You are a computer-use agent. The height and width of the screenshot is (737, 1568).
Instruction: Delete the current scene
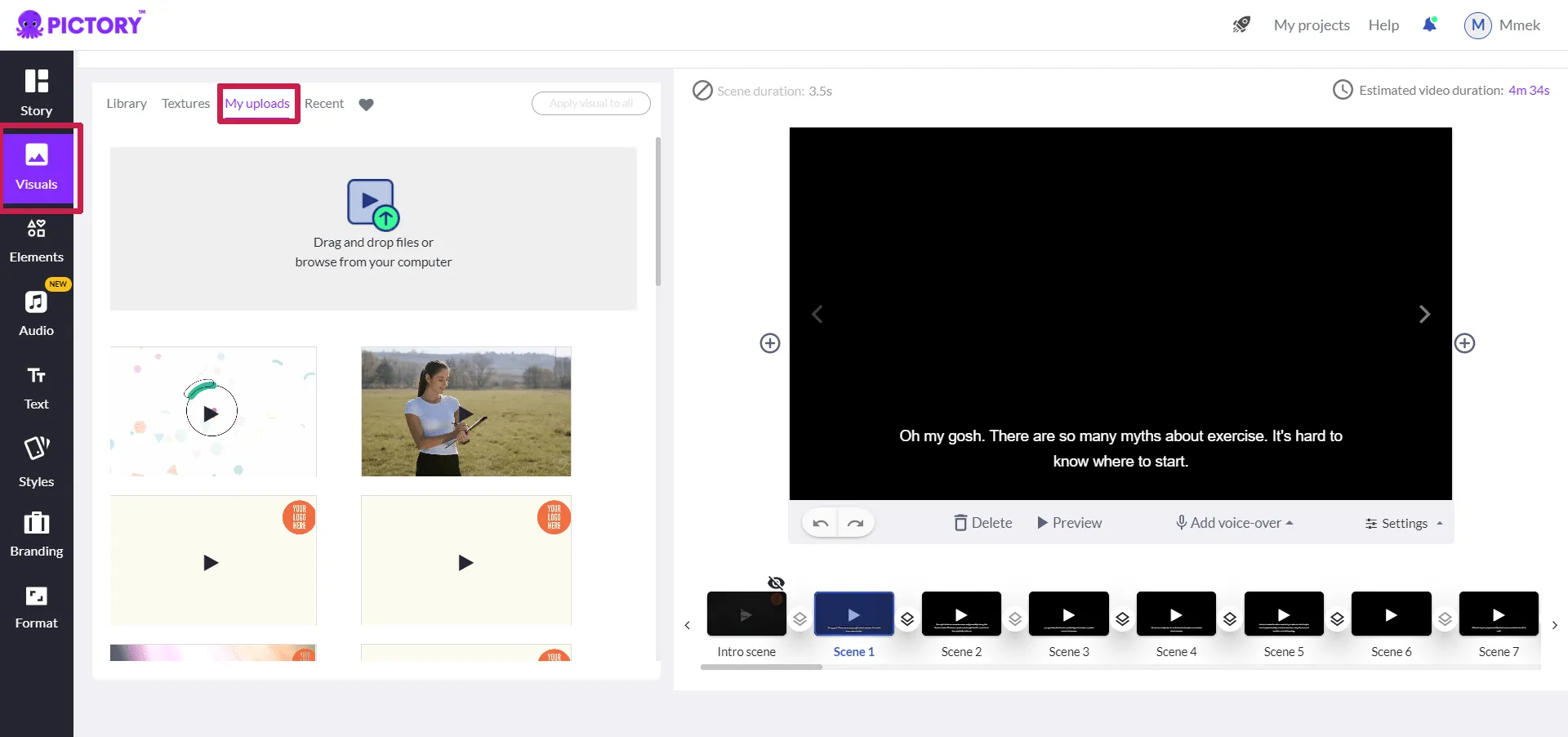tap(983, 523)
